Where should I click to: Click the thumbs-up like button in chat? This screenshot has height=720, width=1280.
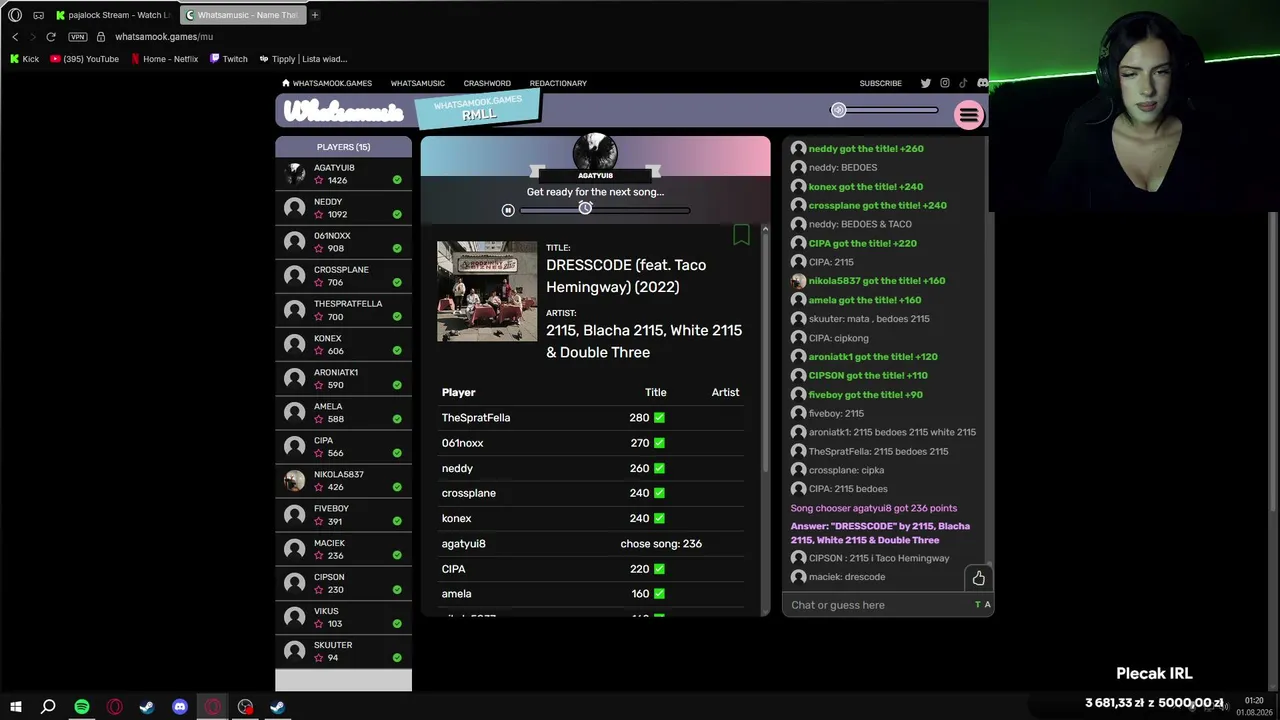tap(978, 578)
